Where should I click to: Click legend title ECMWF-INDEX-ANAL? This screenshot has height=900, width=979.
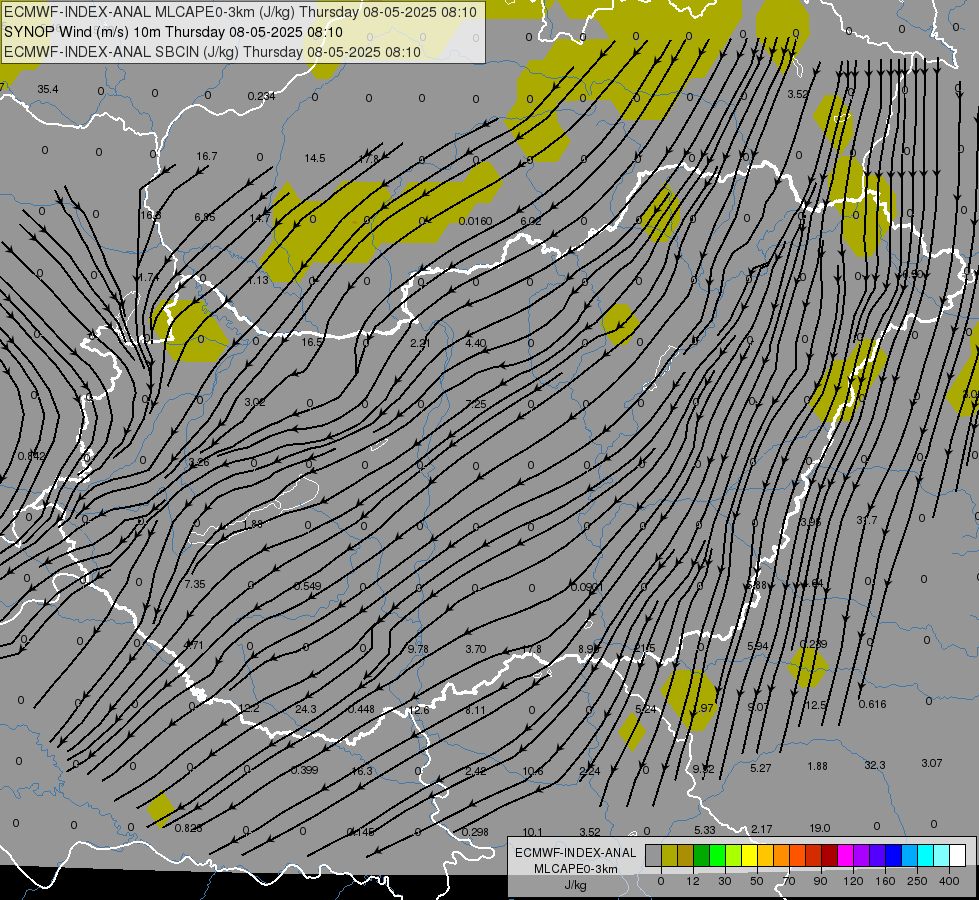[575, 853]
